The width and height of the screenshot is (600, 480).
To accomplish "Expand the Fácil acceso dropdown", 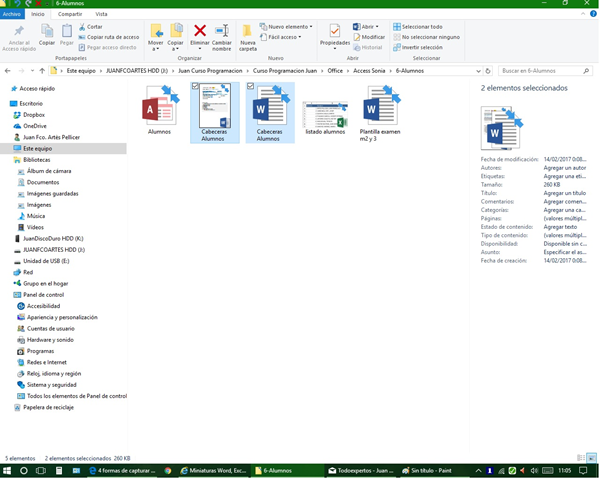I will pyautogui.click(x=283, y=37).
